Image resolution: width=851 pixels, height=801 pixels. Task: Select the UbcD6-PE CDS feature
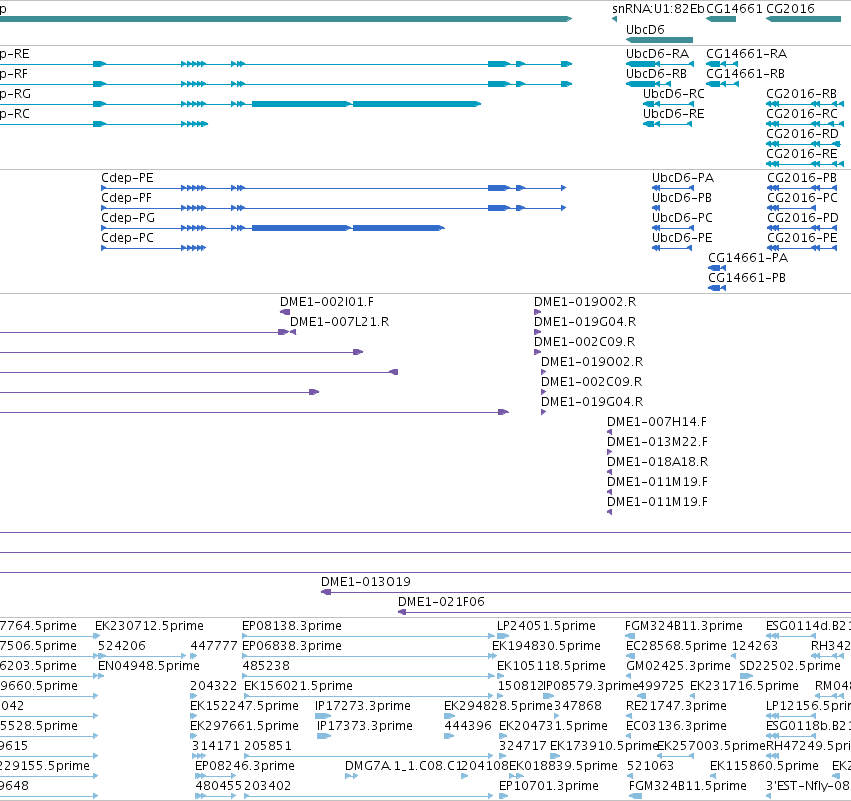pyautogui.click(x=672, y=248)
